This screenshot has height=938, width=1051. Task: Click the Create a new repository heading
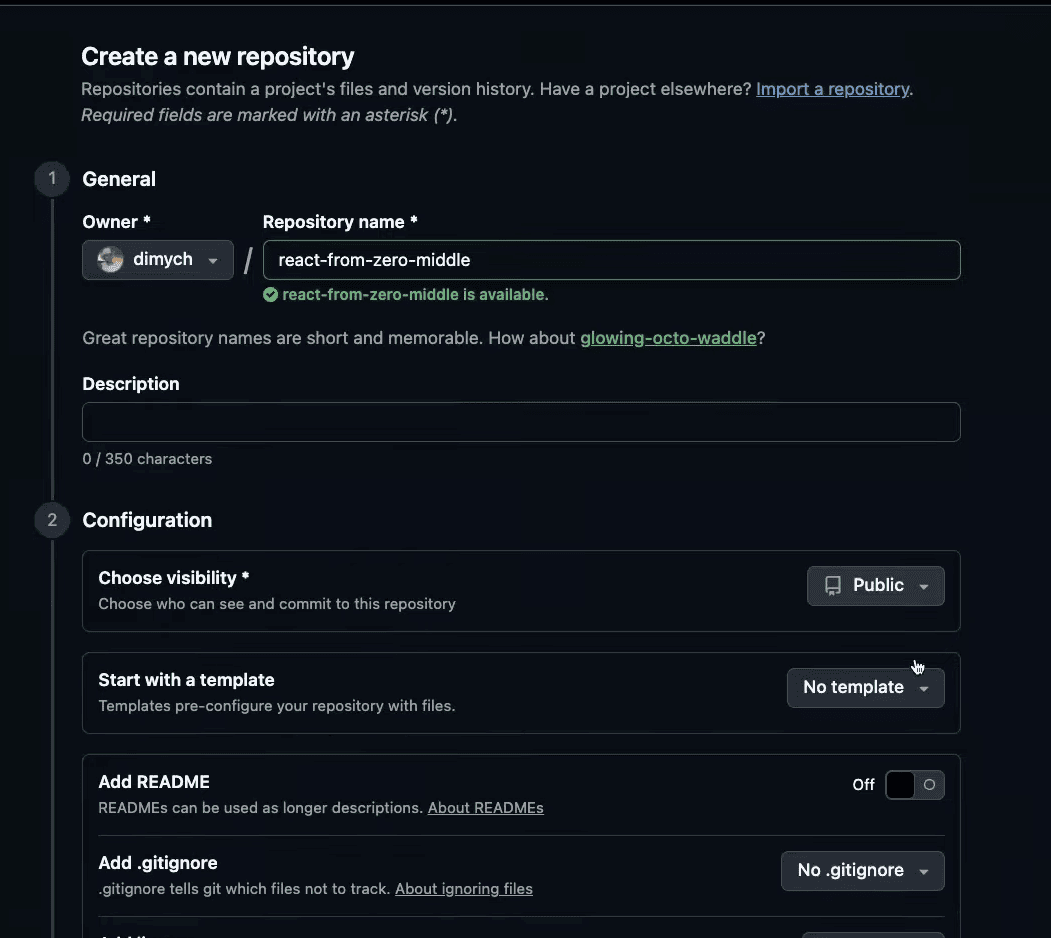(x=218, y=57)
